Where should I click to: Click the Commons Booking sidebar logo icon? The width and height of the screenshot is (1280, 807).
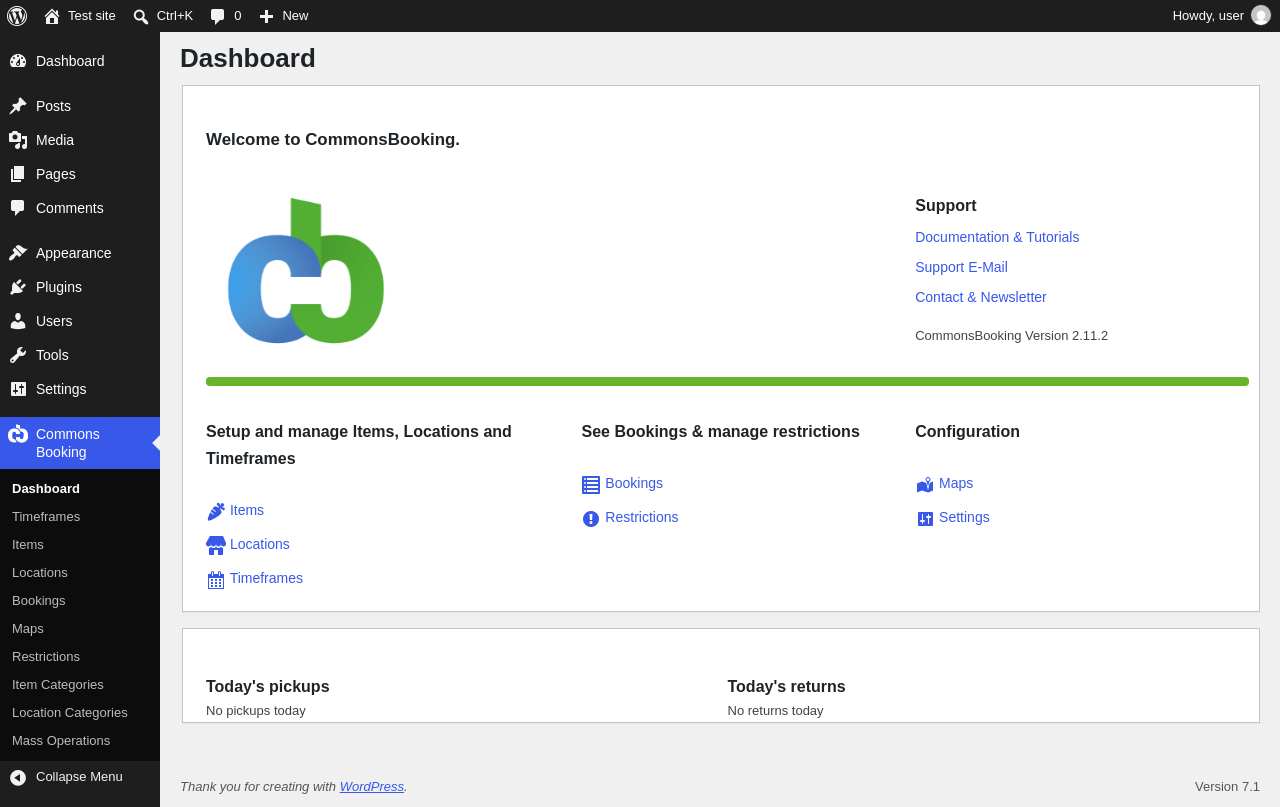[x=18, y=434]
